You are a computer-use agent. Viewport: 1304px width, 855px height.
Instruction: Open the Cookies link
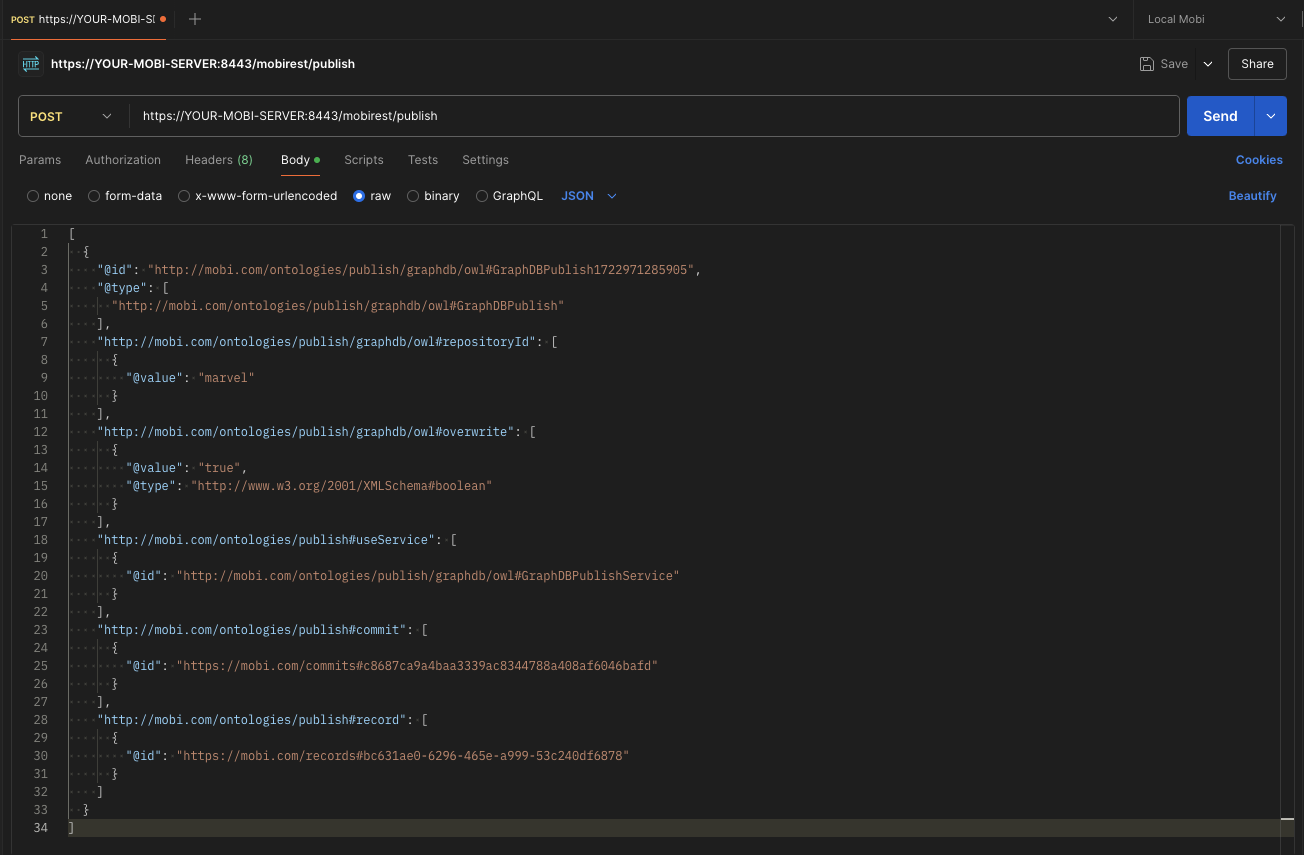point(1259,160)
